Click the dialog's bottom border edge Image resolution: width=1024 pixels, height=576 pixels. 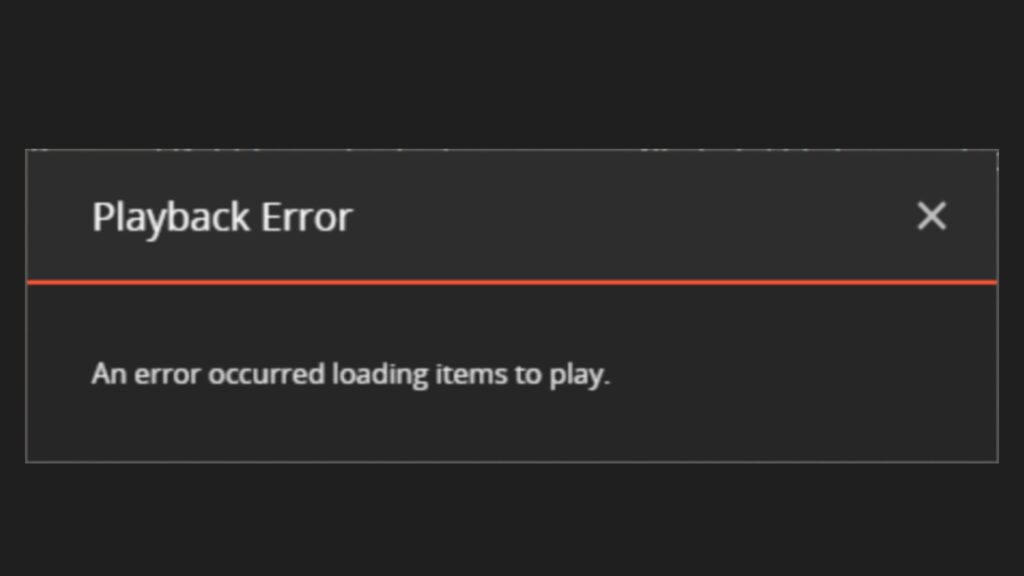[x=512, y=462]
